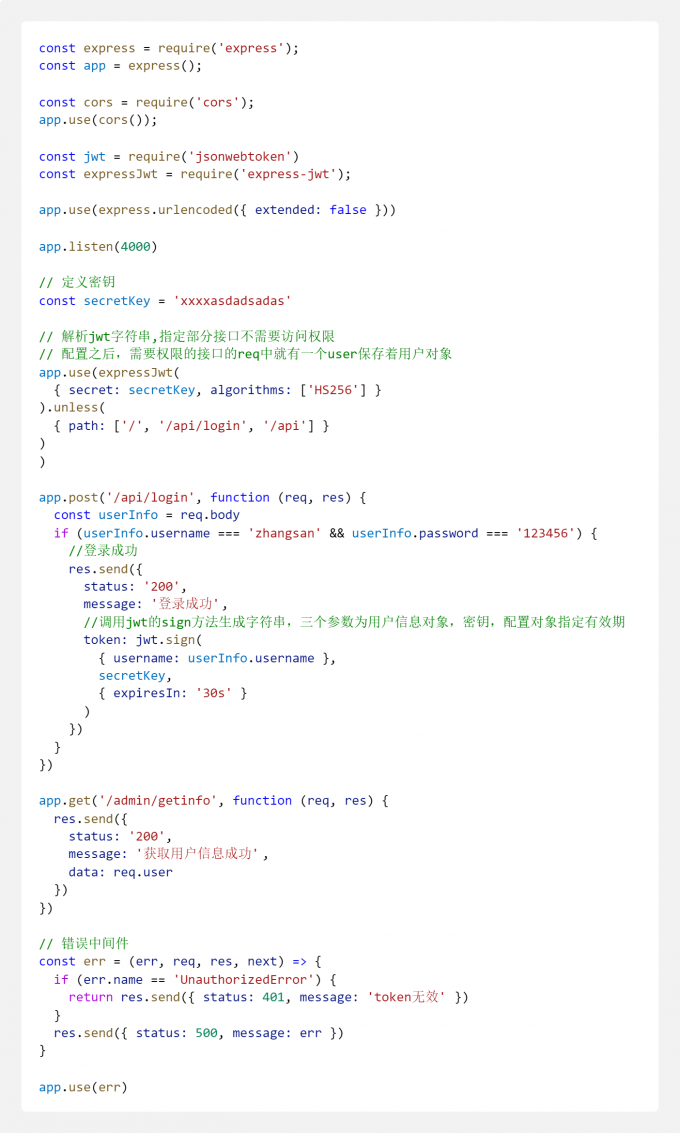Screen dimensions: 680x1133
Task: Click the line "{ expiresIn: '30s' }"
Action: tap(173, 694)
